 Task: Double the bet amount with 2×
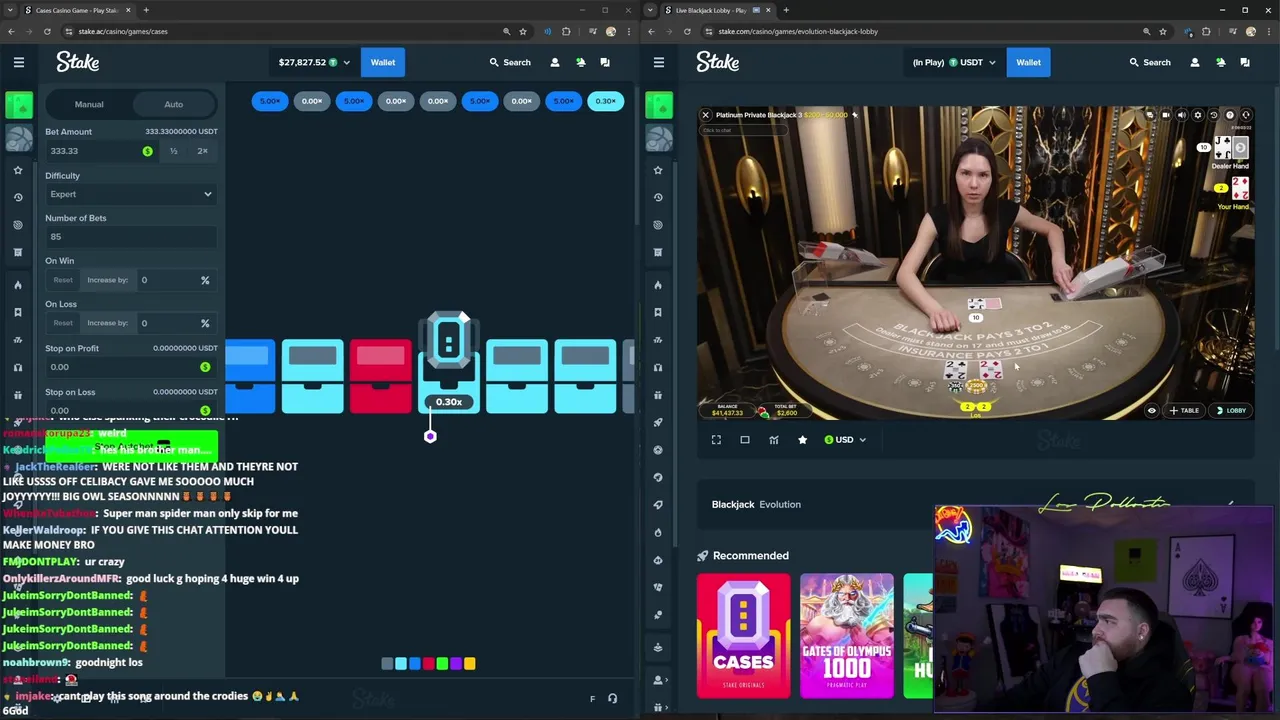coord(203,151)
